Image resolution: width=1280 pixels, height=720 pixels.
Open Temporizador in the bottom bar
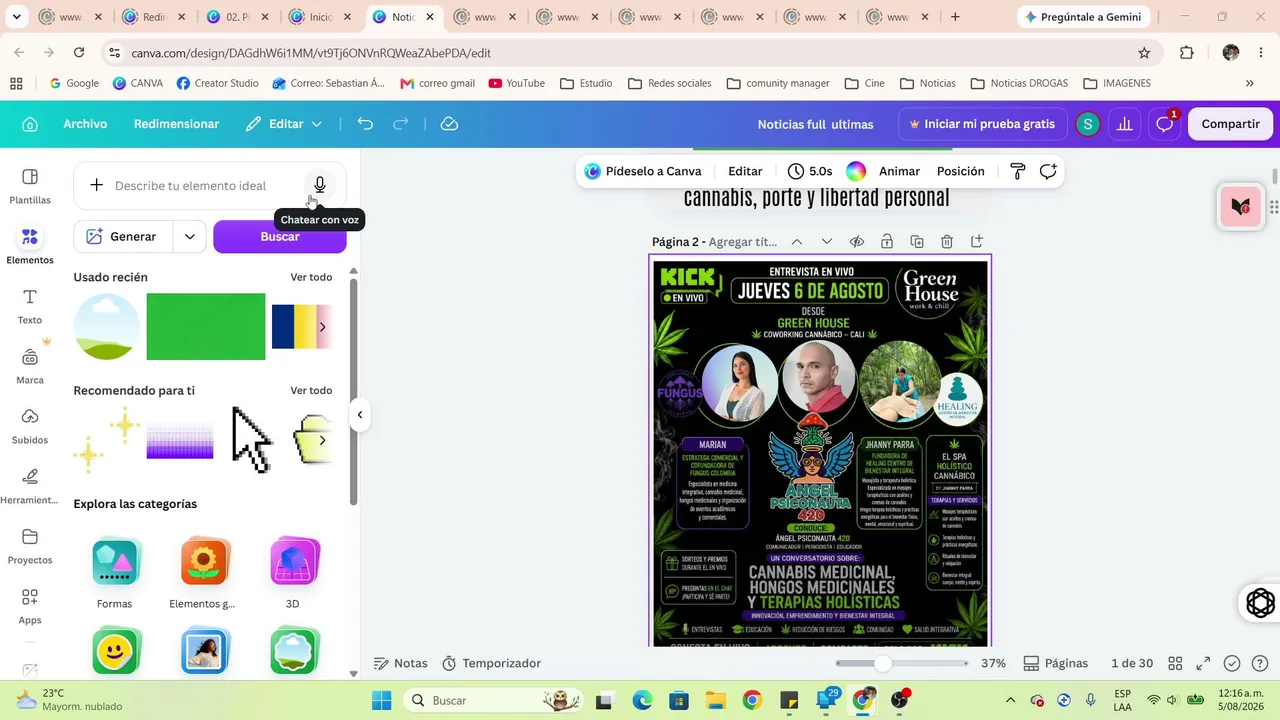coord(491,663)
